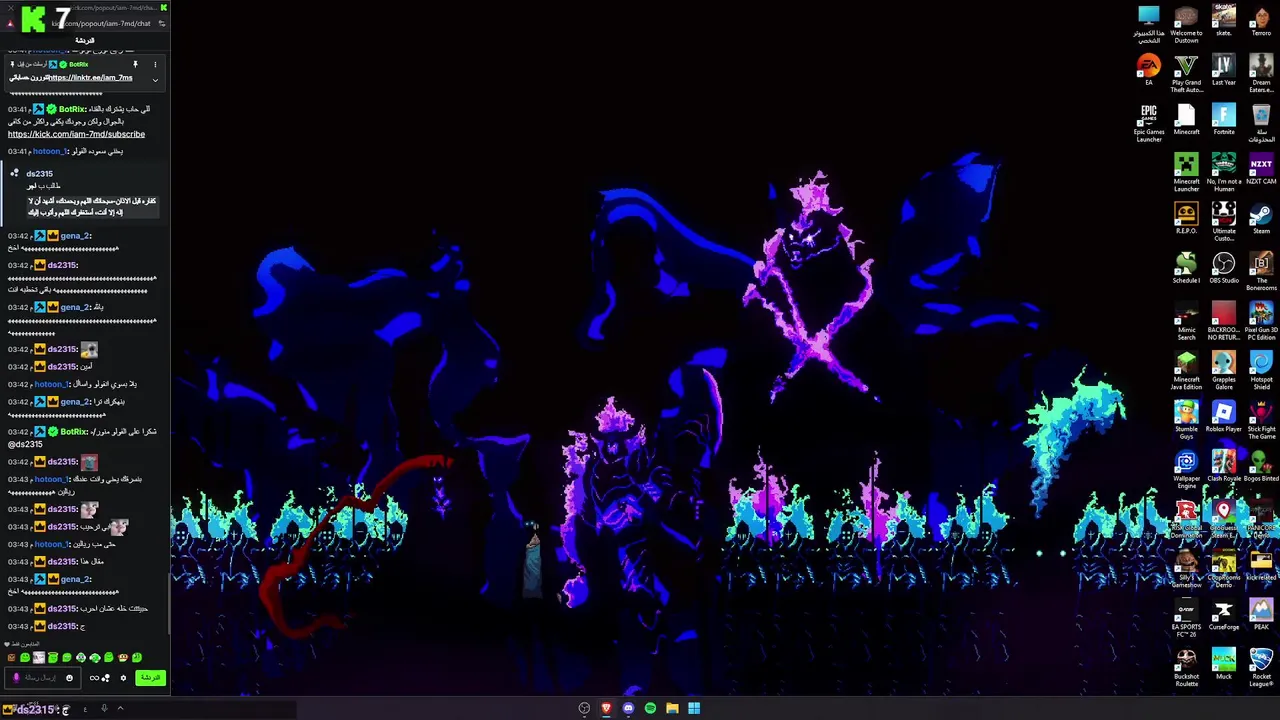Unpin the pinned BotRix message

pos(135,64)
